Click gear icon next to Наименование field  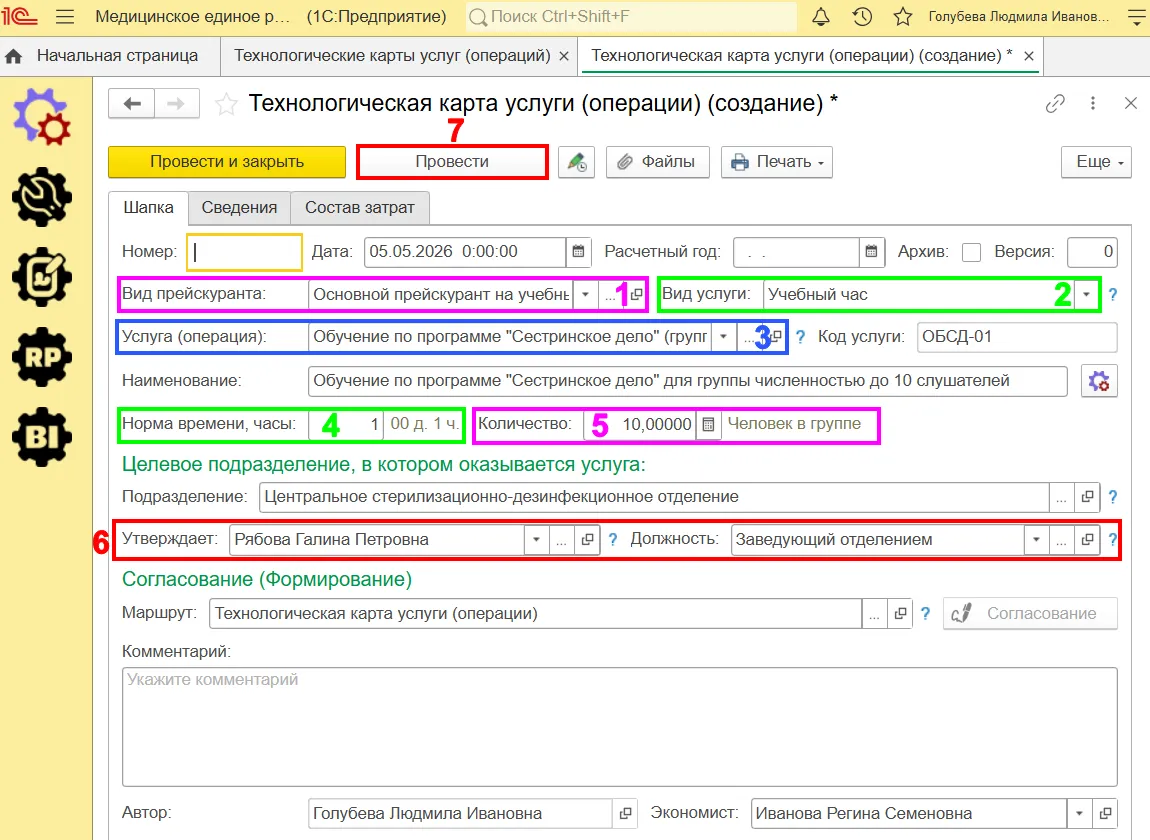pyautogui.click(x=1099, y=381)
